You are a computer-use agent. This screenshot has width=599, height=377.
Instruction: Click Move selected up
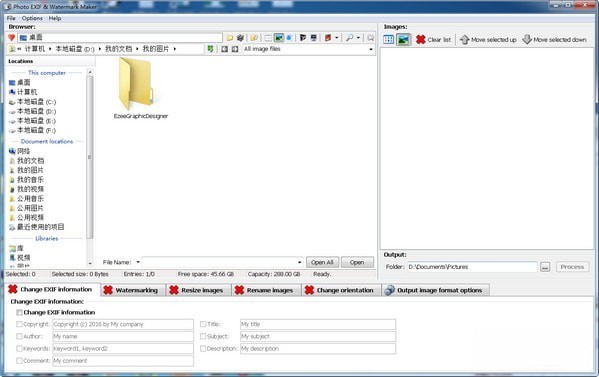click(x=488, y=39)
